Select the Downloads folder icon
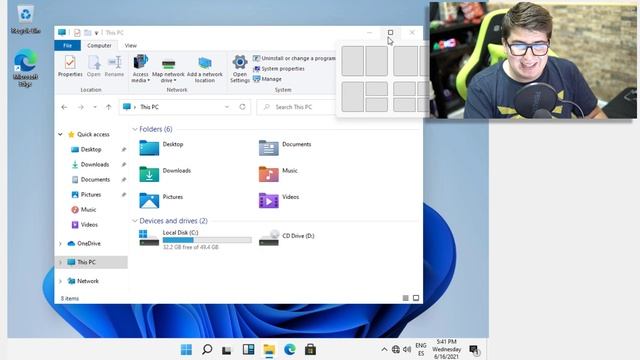This screenshot has width=640, height=360. pos(149,173)
